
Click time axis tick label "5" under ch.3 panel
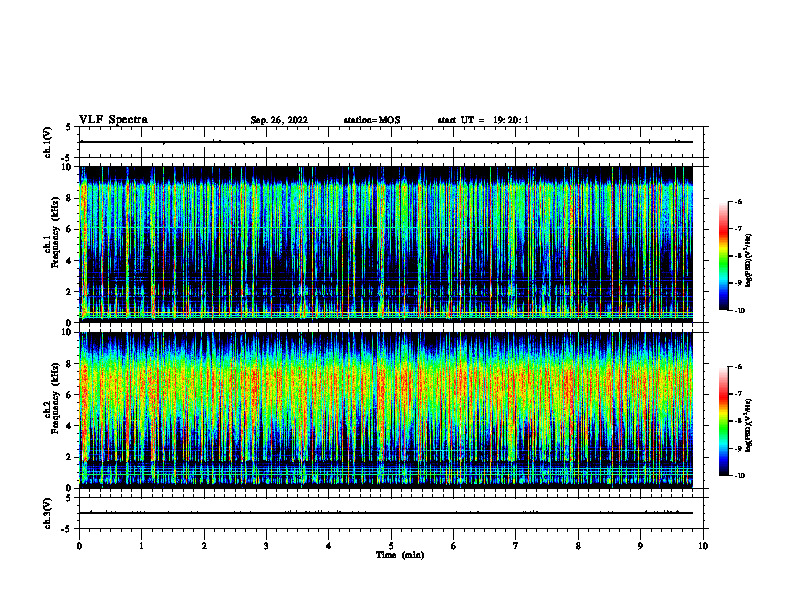coord(391,546)
